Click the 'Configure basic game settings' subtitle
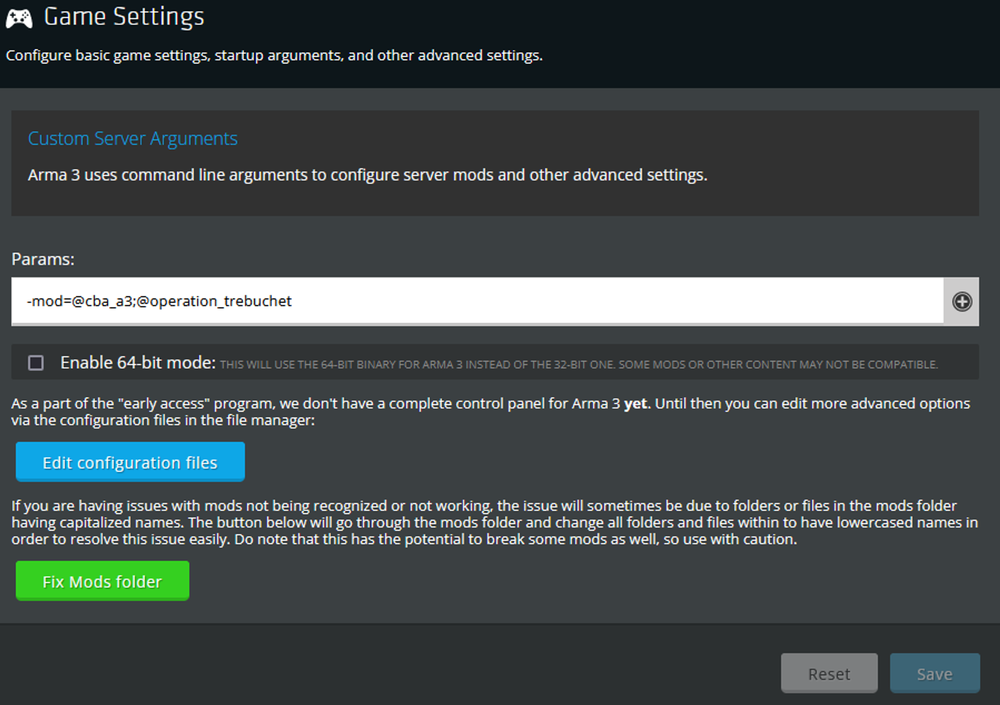Viewport: 1000px width, 705px height. 274,55
